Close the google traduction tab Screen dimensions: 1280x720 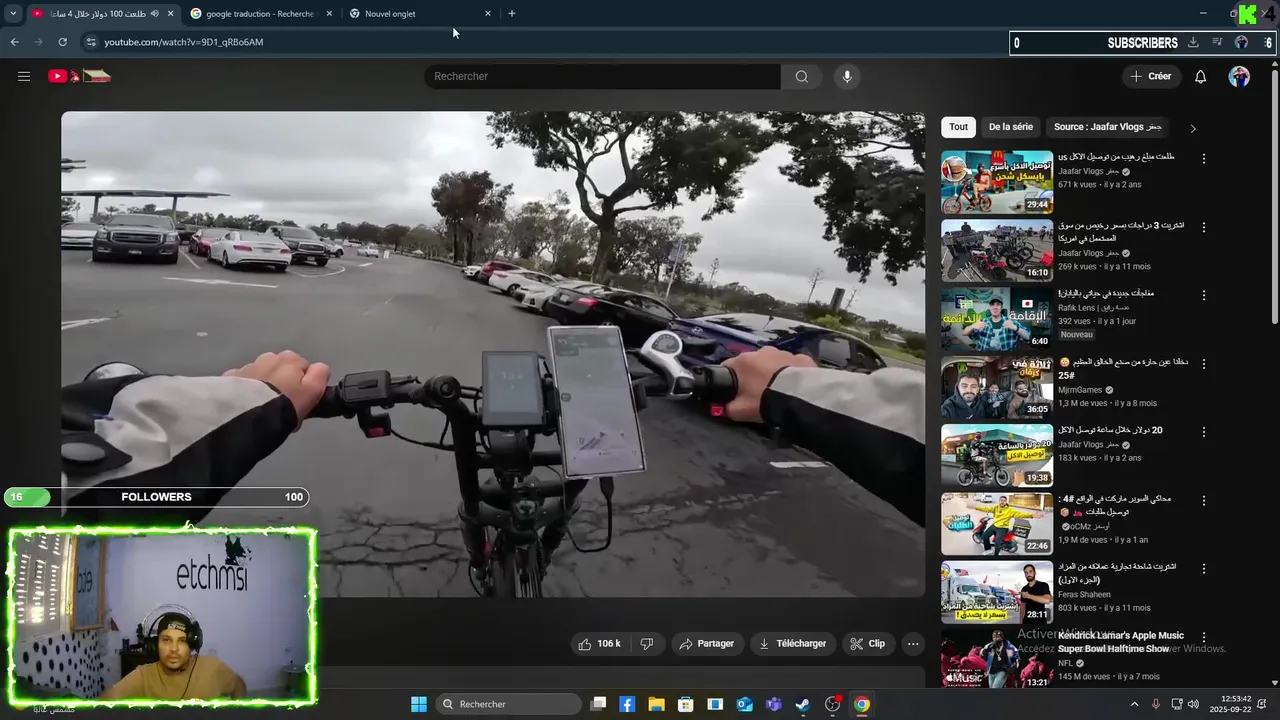(x=329, y=14)
